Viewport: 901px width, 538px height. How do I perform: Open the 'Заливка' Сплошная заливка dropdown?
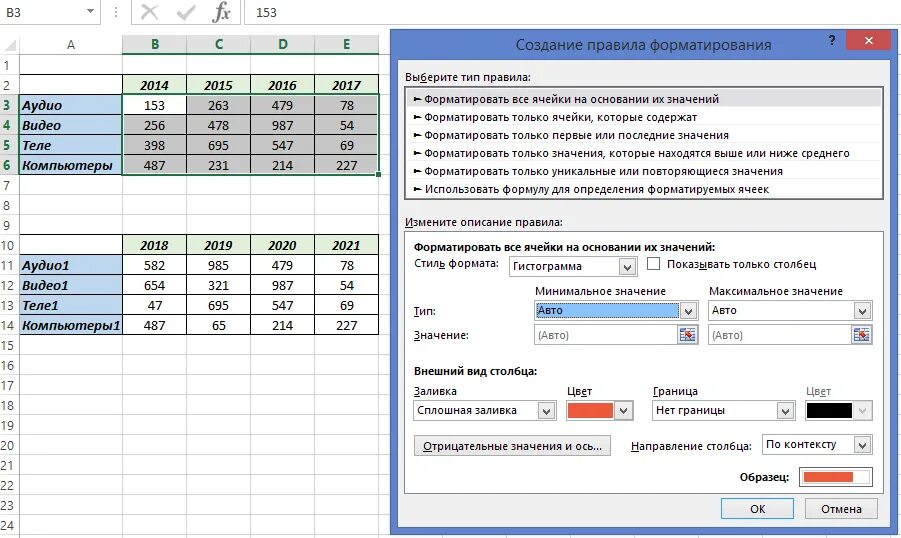tap(546, 411)
